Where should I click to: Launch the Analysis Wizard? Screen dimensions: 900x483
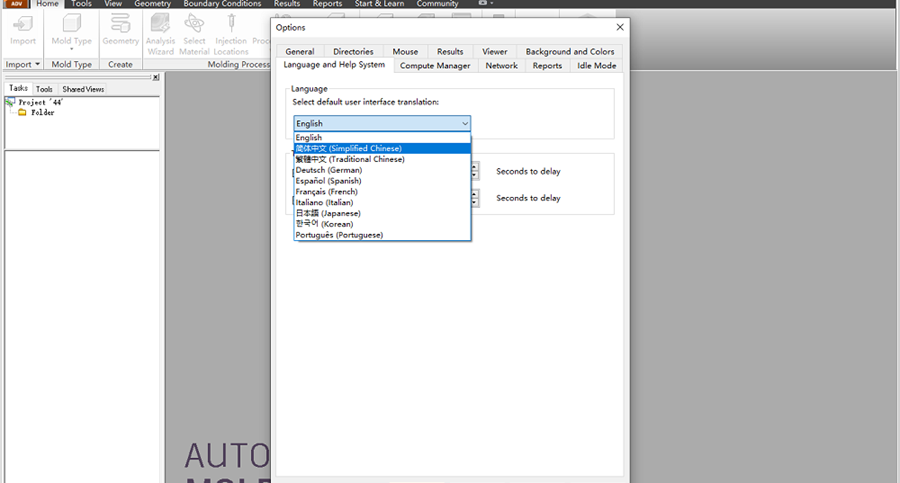point(160,34)
